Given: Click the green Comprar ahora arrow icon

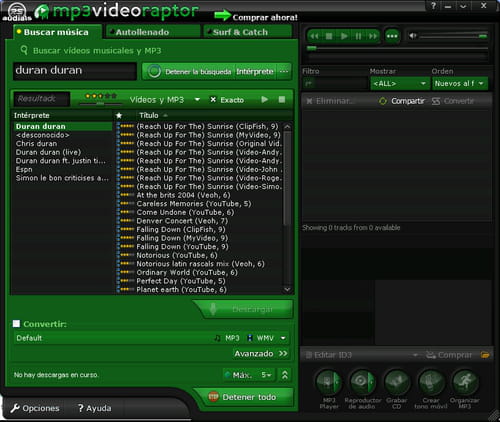Looking at the screenshot, I should click(x=222, y=15).
